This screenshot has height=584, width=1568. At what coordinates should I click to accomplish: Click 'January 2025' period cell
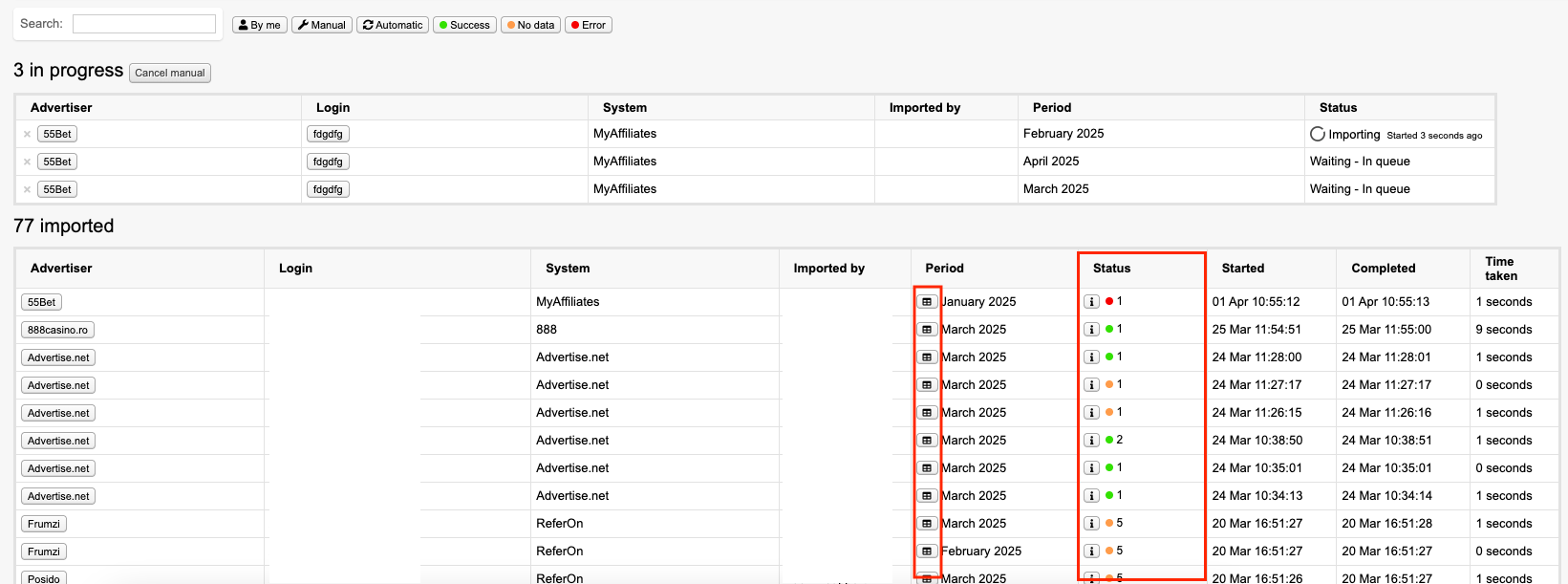pyautogui.click(x=978, y=302)
